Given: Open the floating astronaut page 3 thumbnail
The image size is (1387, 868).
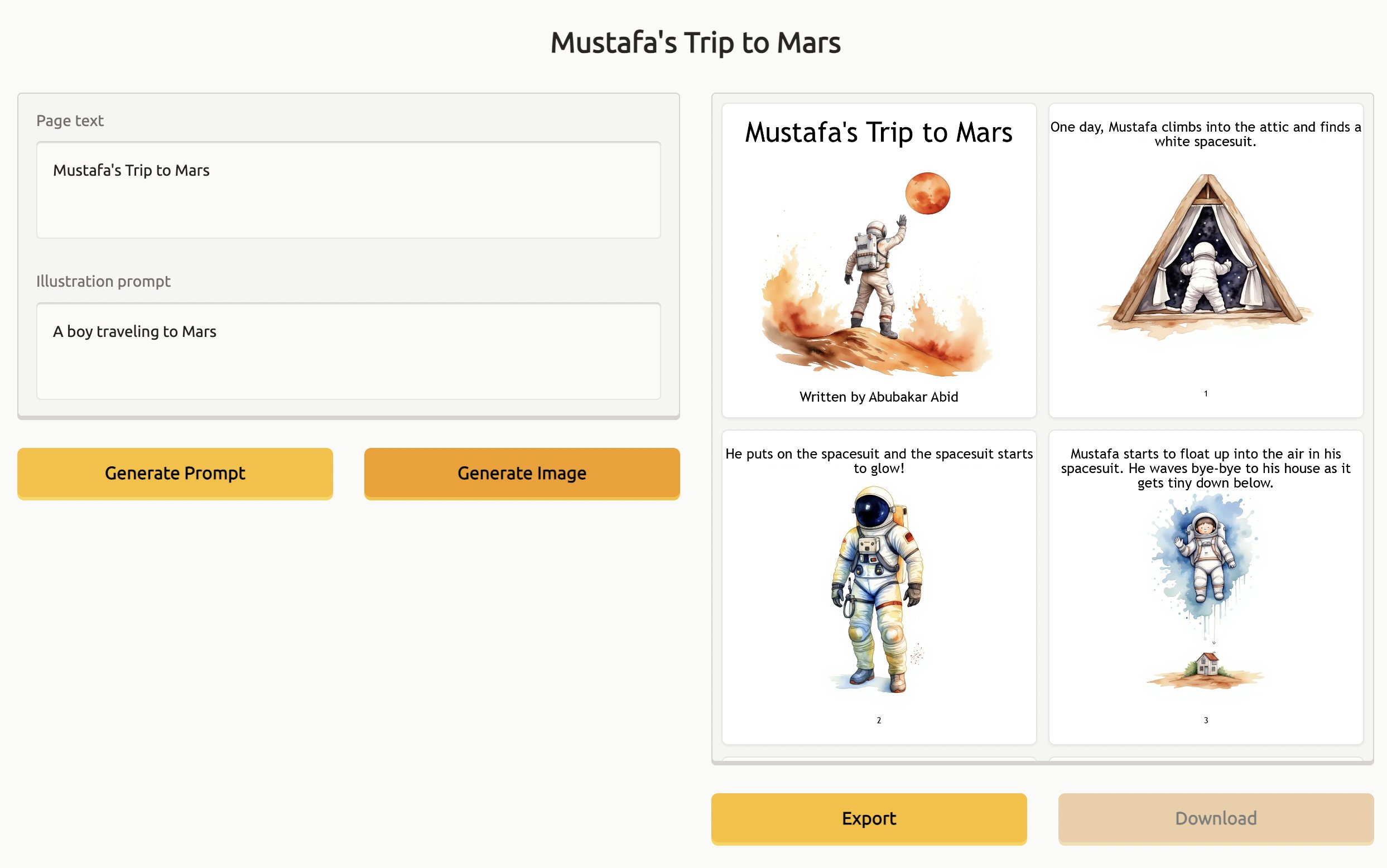Looking at the screenshot, I should [1205, 587].
